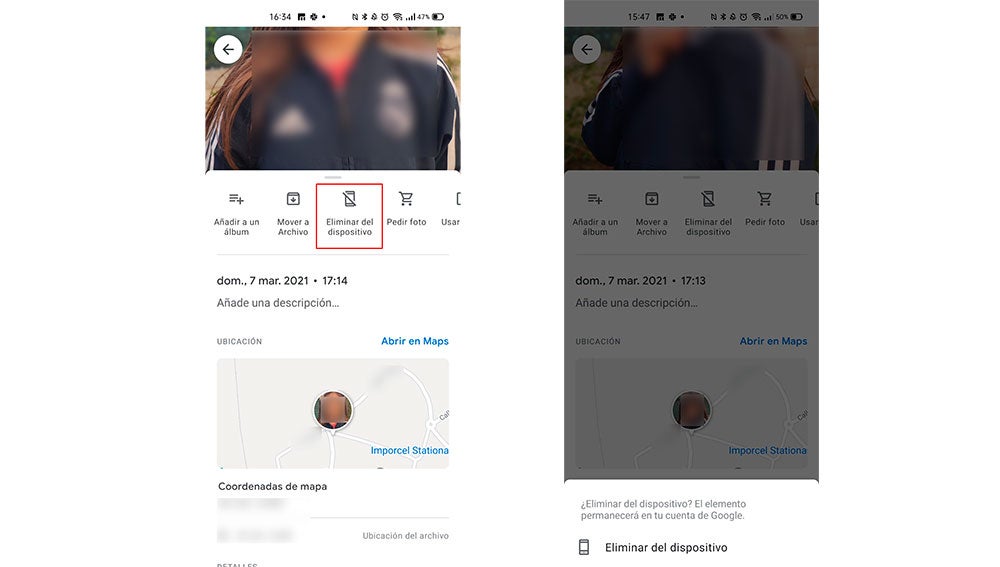The image size is (1000, 567).
Task: Tap drag handle above actions in left screenshot
Action: tap(333, 177)
